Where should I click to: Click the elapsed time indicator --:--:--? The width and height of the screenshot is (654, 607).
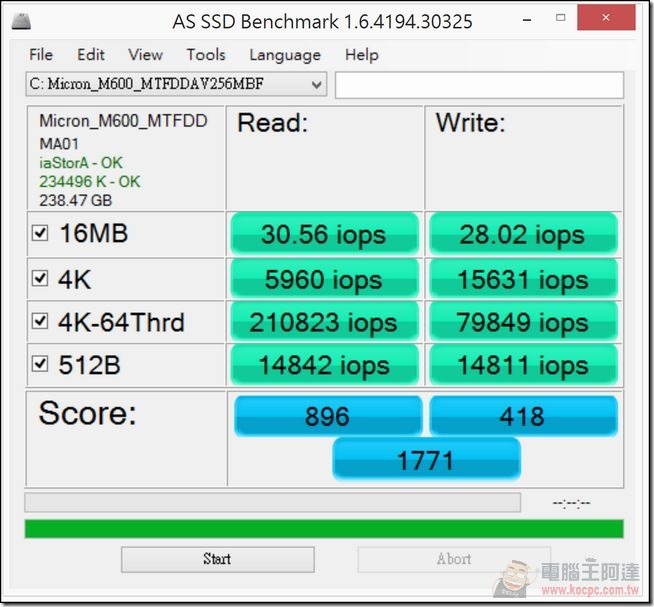coord(571,503)
